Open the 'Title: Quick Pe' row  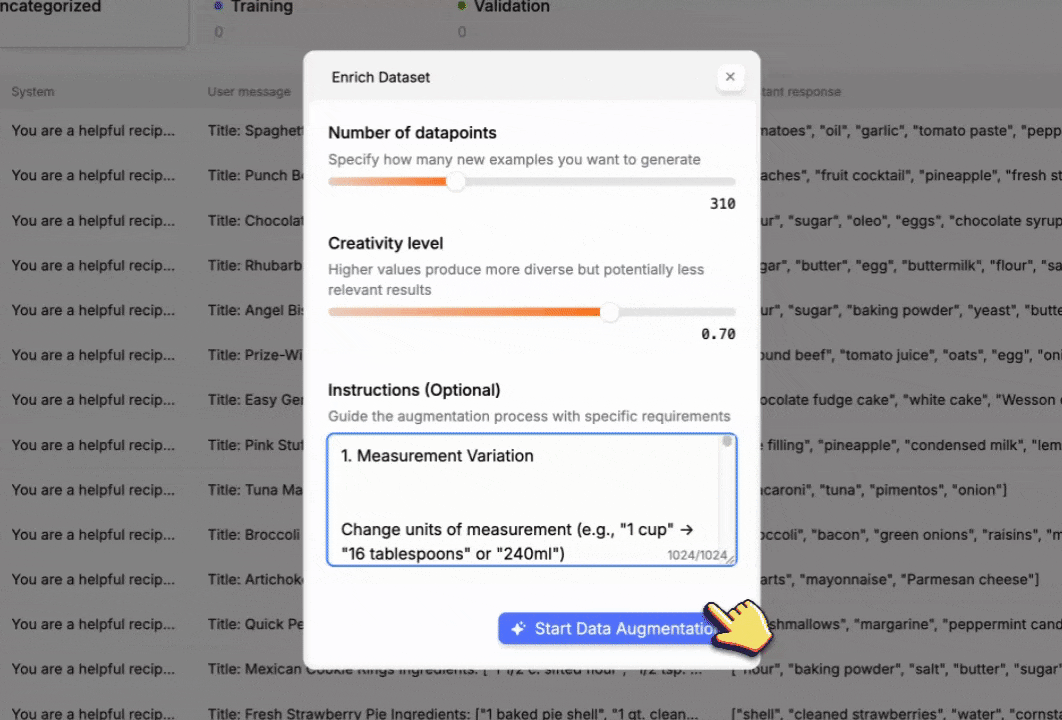255,624
